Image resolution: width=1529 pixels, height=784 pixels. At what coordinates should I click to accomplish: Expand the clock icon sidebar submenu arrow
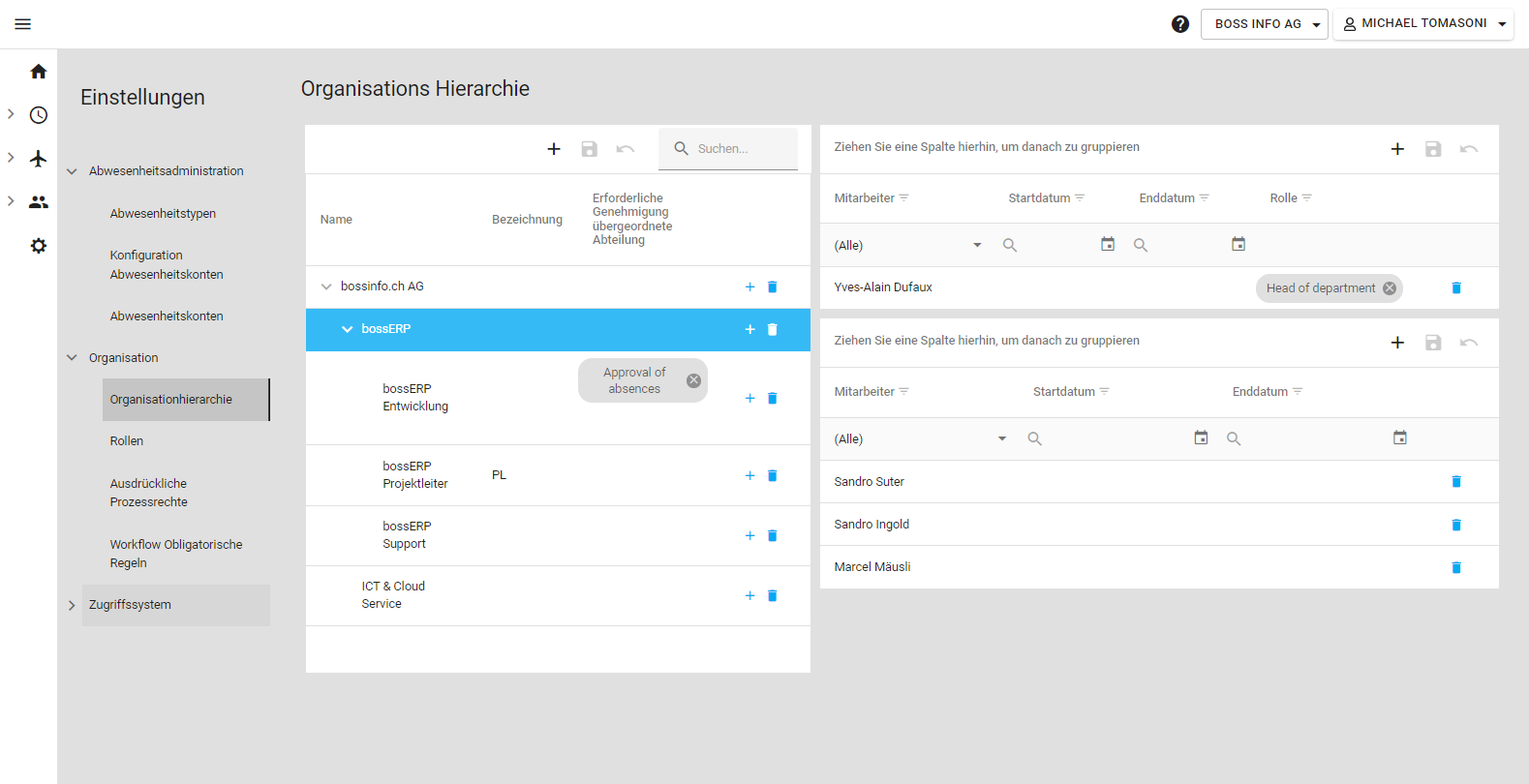11,114
